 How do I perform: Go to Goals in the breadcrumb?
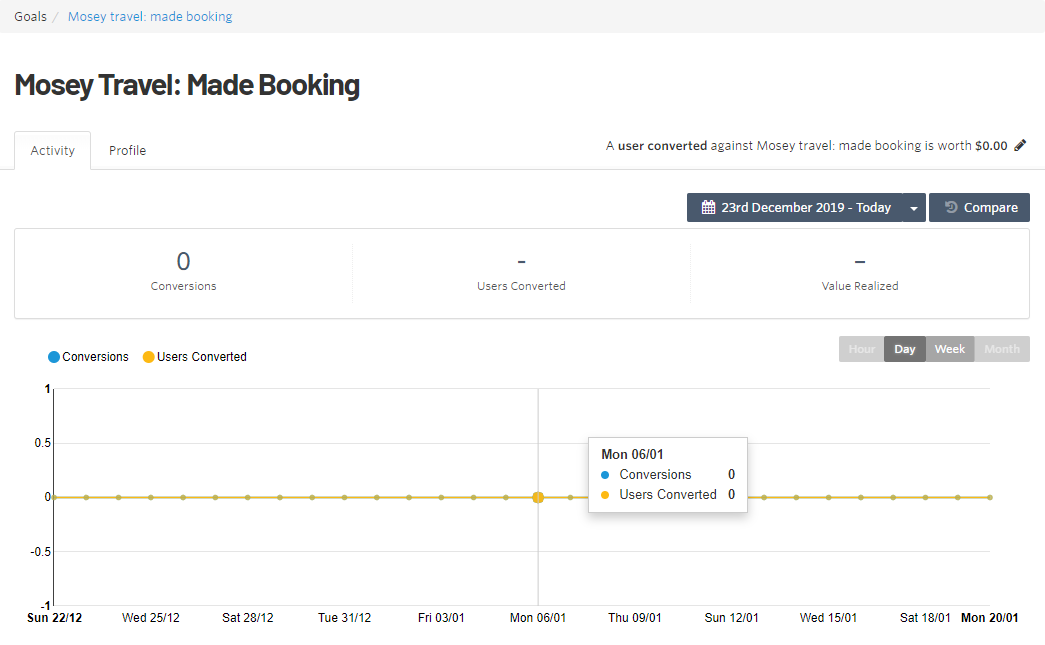(30, 17)
